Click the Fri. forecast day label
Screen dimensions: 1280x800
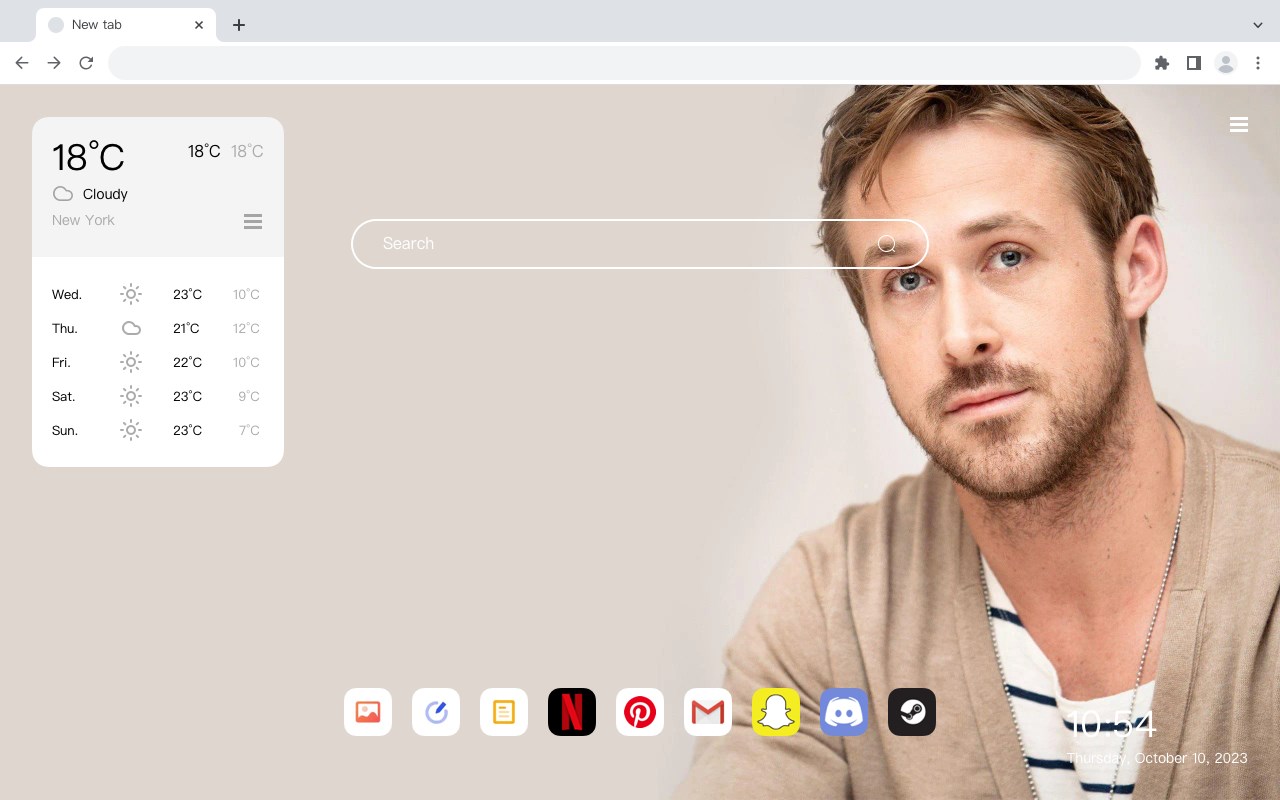point(61,362)
